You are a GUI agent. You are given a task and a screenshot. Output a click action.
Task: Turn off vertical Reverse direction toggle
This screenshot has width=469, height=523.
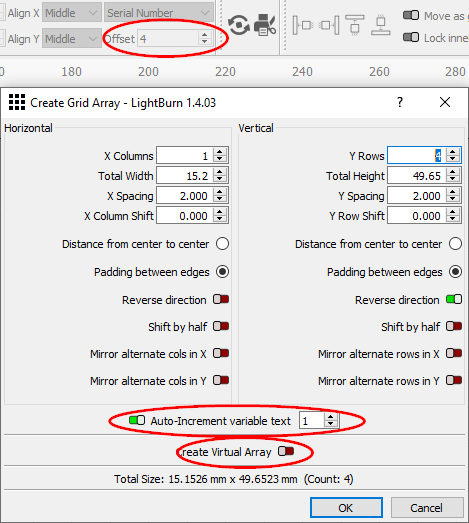(454, 299)
